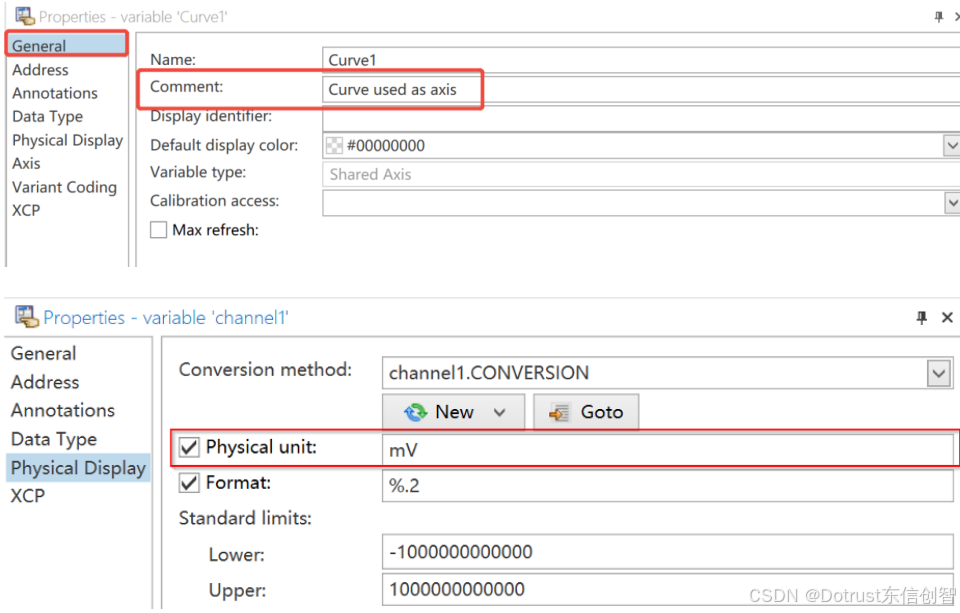Click the 'Variable type:' label
Image resolution: width=960 pixels, height=613 pixels.
198,172
